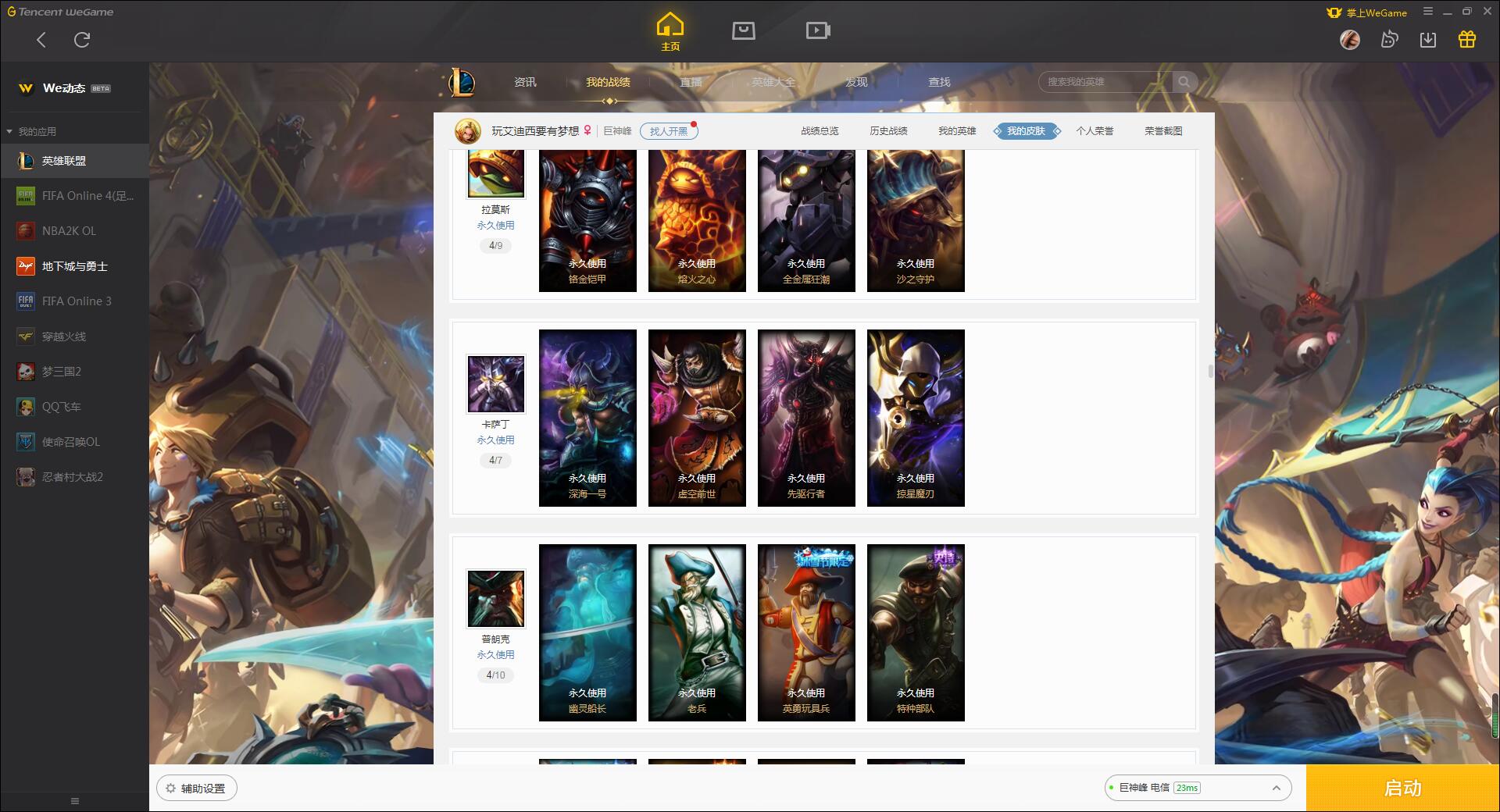The image size is (1500, 812).
Task: Click the refresh icon
Action: pyautogui.click(x=82, y=40)
